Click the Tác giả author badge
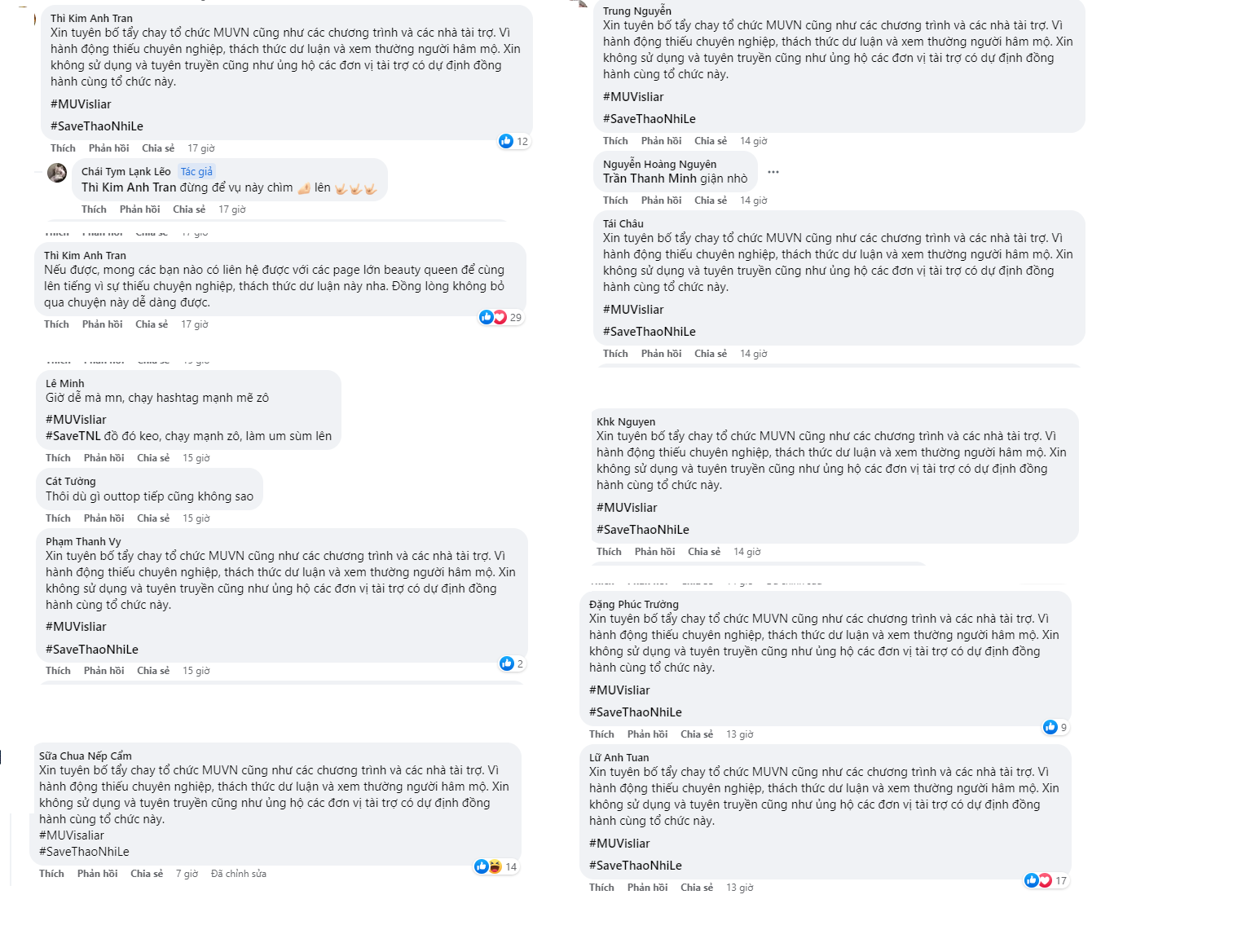 tap(196, 171)
